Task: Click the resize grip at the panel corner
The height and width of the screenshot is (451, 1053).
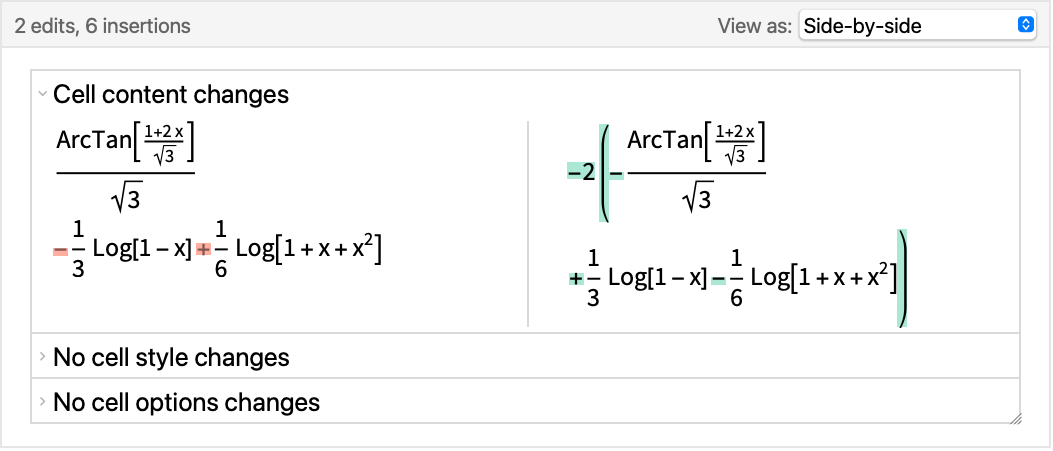Action: pyautogui.click(x=1015, y=418)
